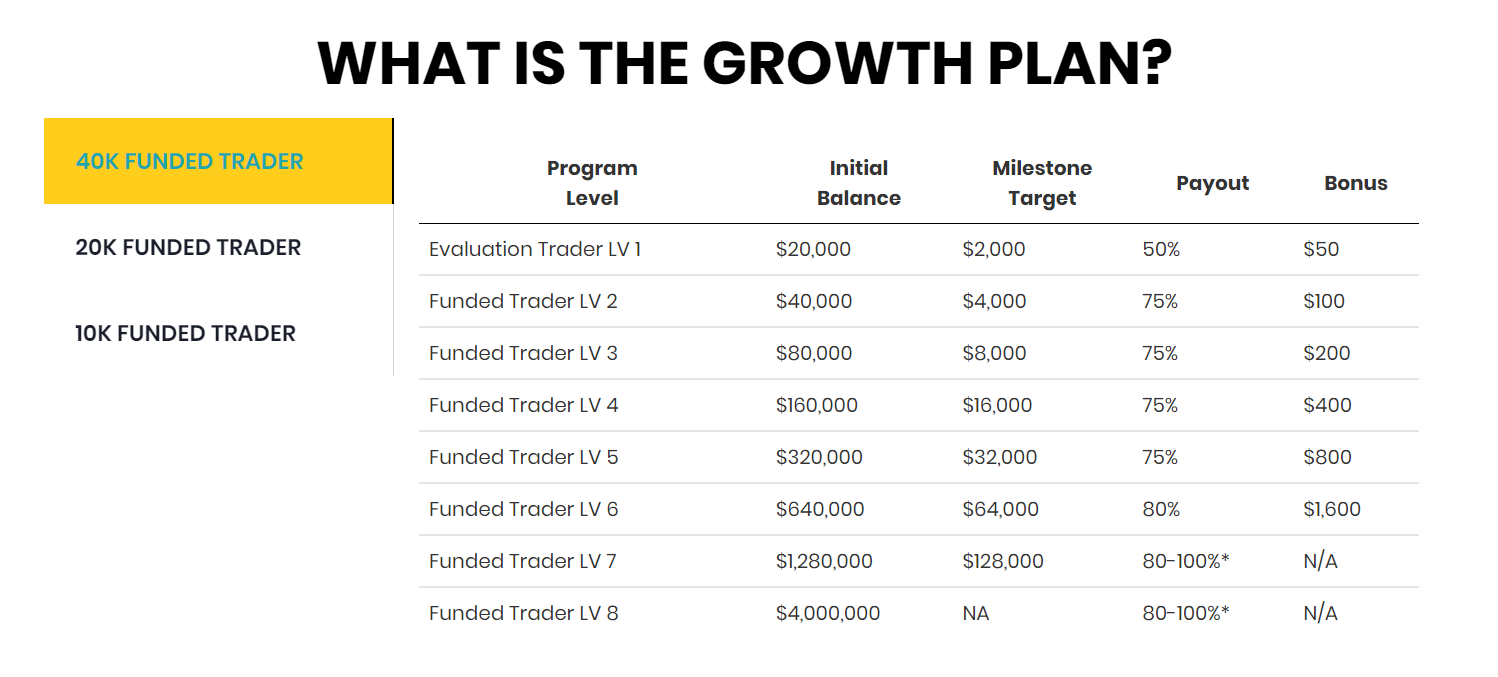Click the Bonus column header

click(1356, 183)
